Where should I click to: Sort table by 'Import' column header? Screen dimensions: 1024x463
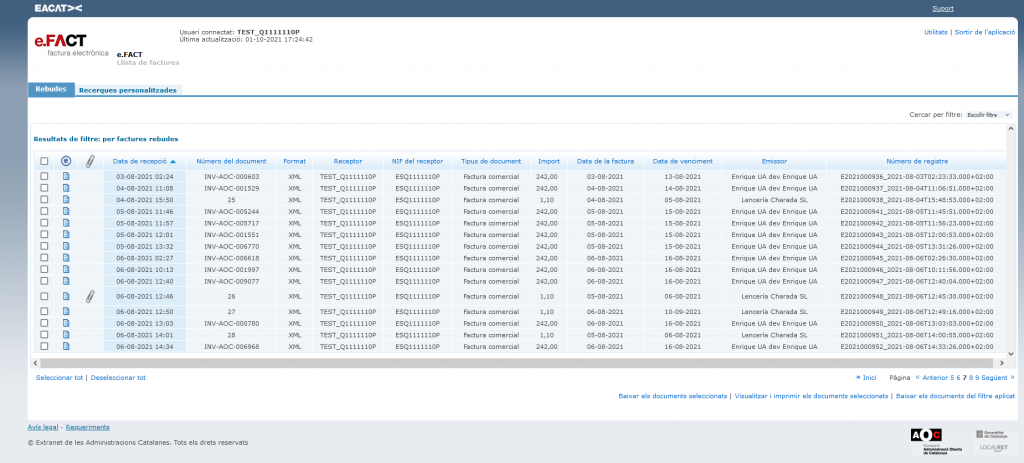coord(549,161)
